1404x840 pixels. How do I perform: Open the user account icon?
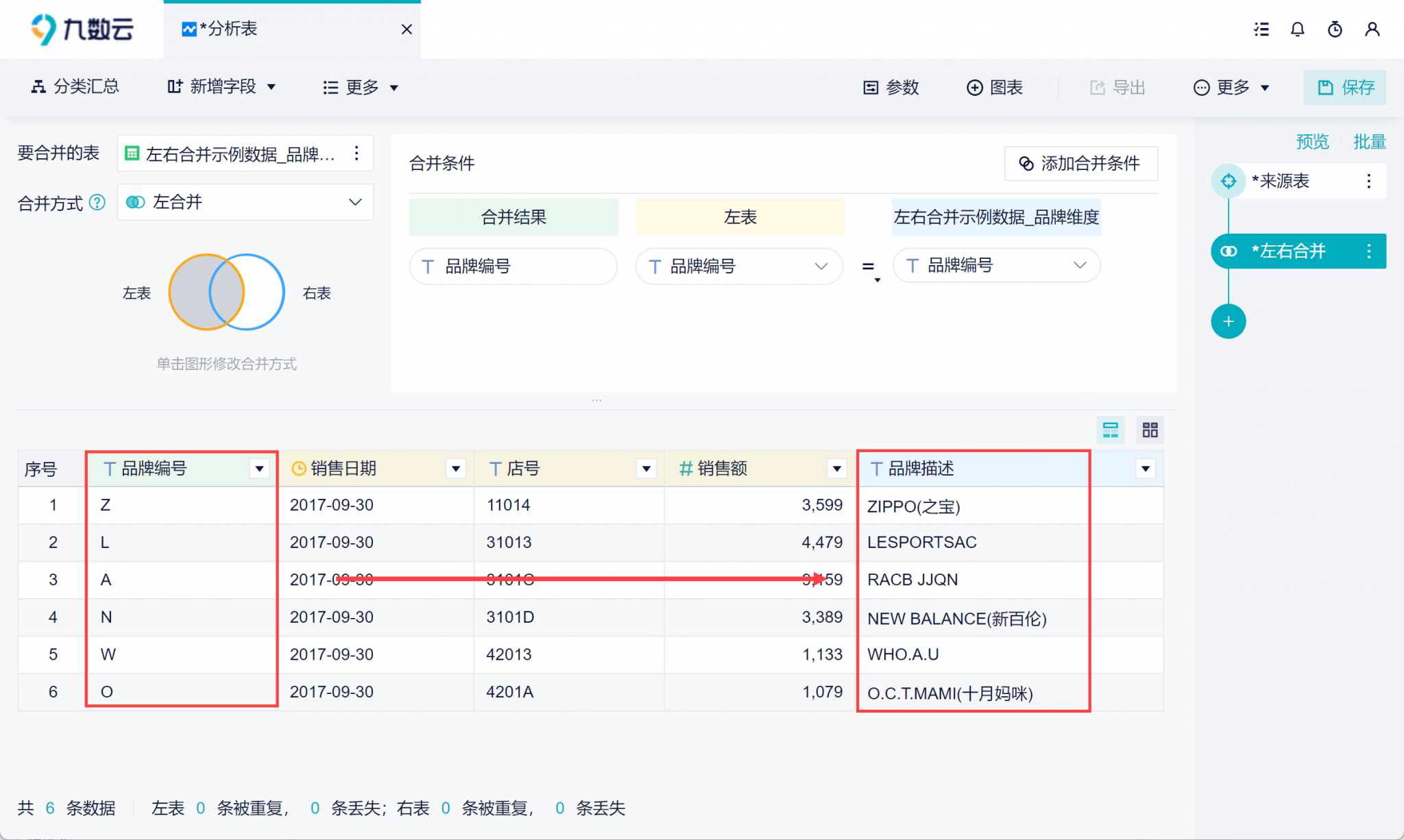[1372, 29]
